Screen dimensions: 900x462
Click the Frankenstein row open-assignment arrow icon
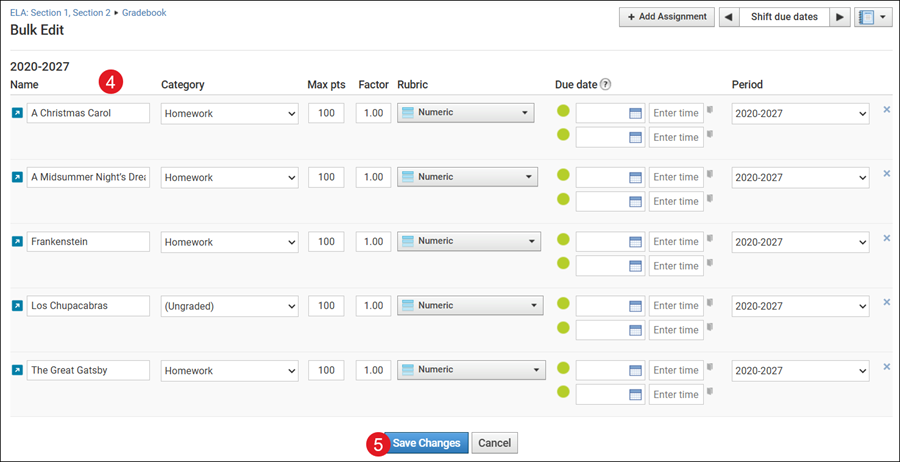coord(17,242)
